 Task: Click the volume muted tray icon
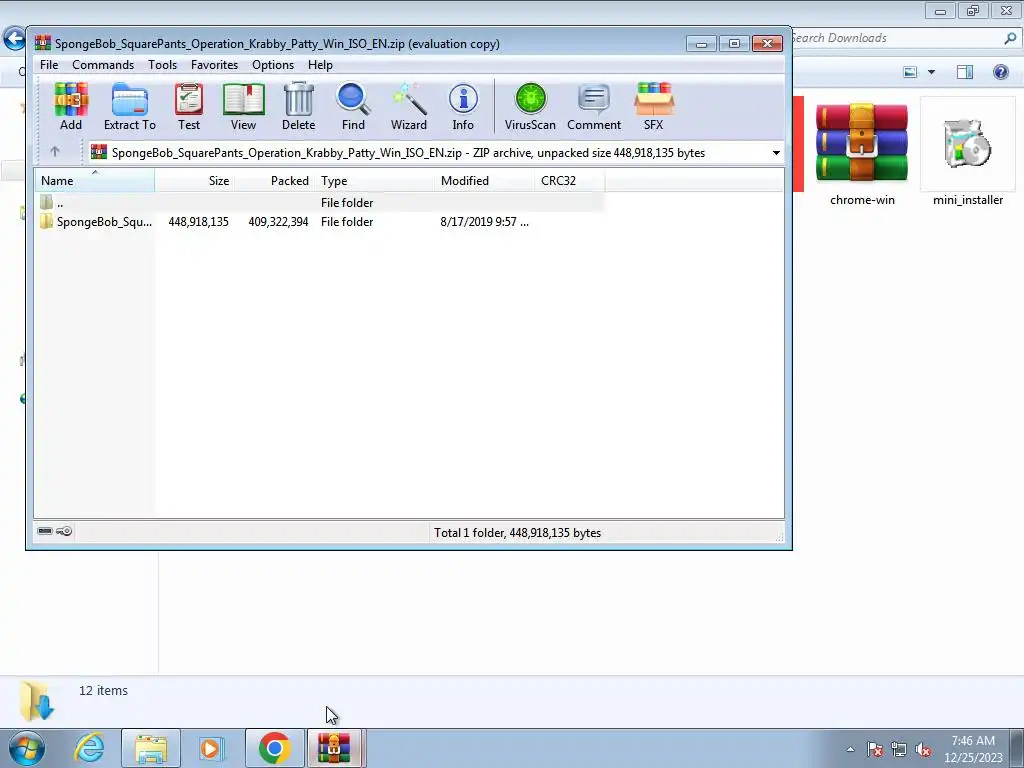coord(923,749)
